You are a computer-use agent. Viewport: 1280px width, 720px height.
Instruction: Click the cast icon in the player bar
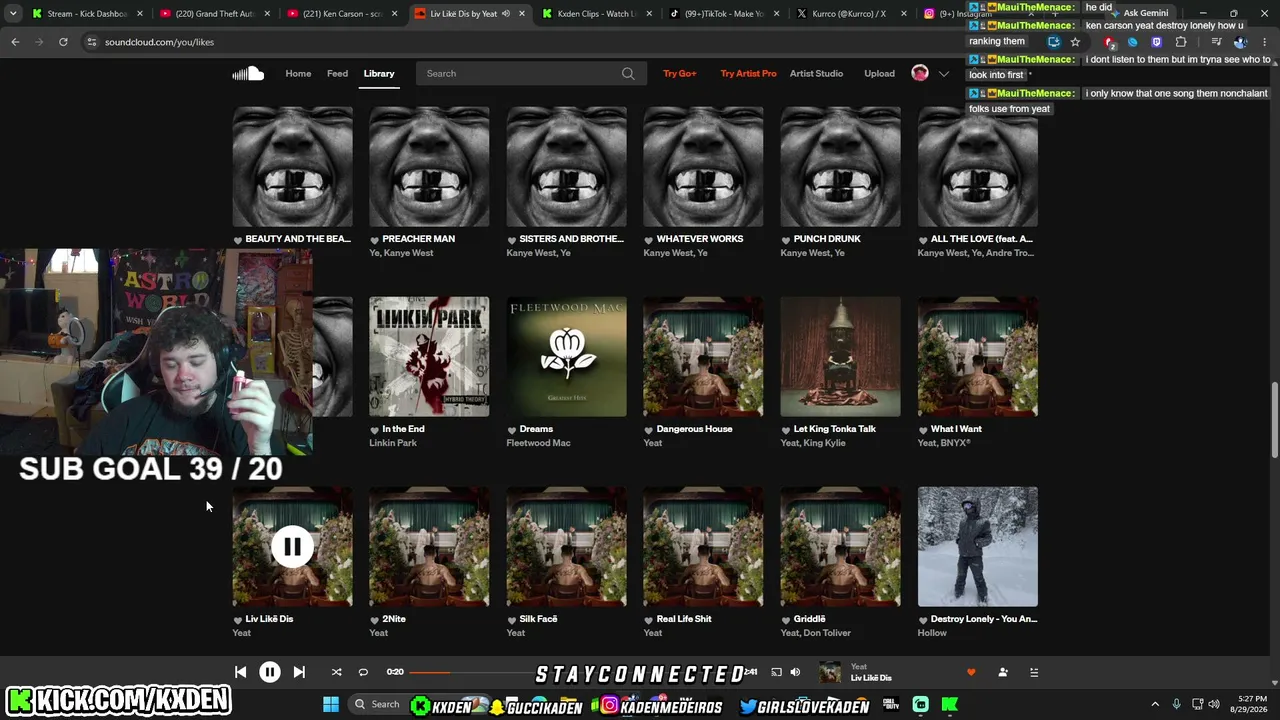776,673
